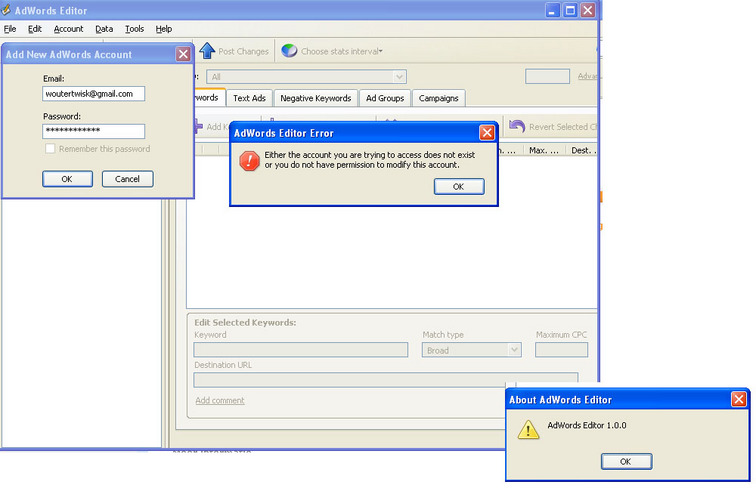Maximize the AdWords Editor main window
Image resolution: width=756 pixels, height=491 pixels.
click(x=570, y=10)
